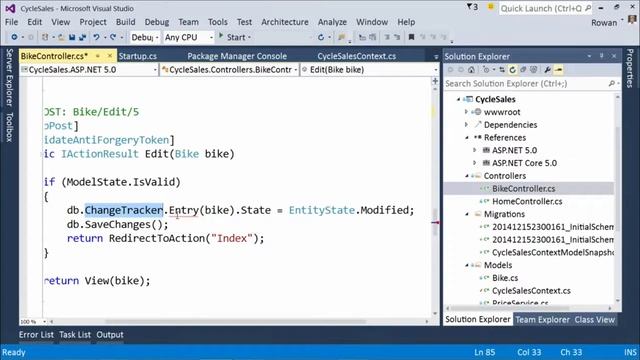Click the Home icon in Solution Explorer

pos(471,70)
